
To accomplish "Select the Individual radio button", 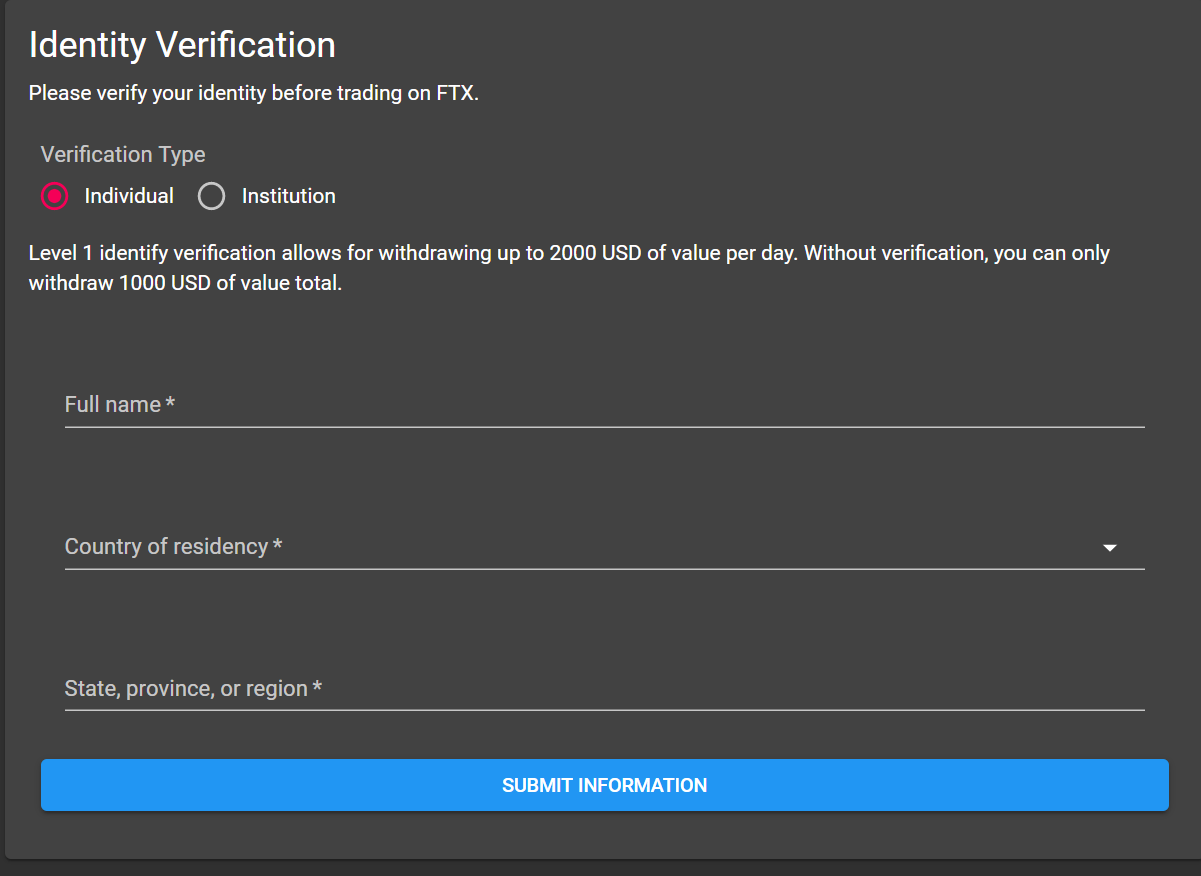I will coord(55,196).
